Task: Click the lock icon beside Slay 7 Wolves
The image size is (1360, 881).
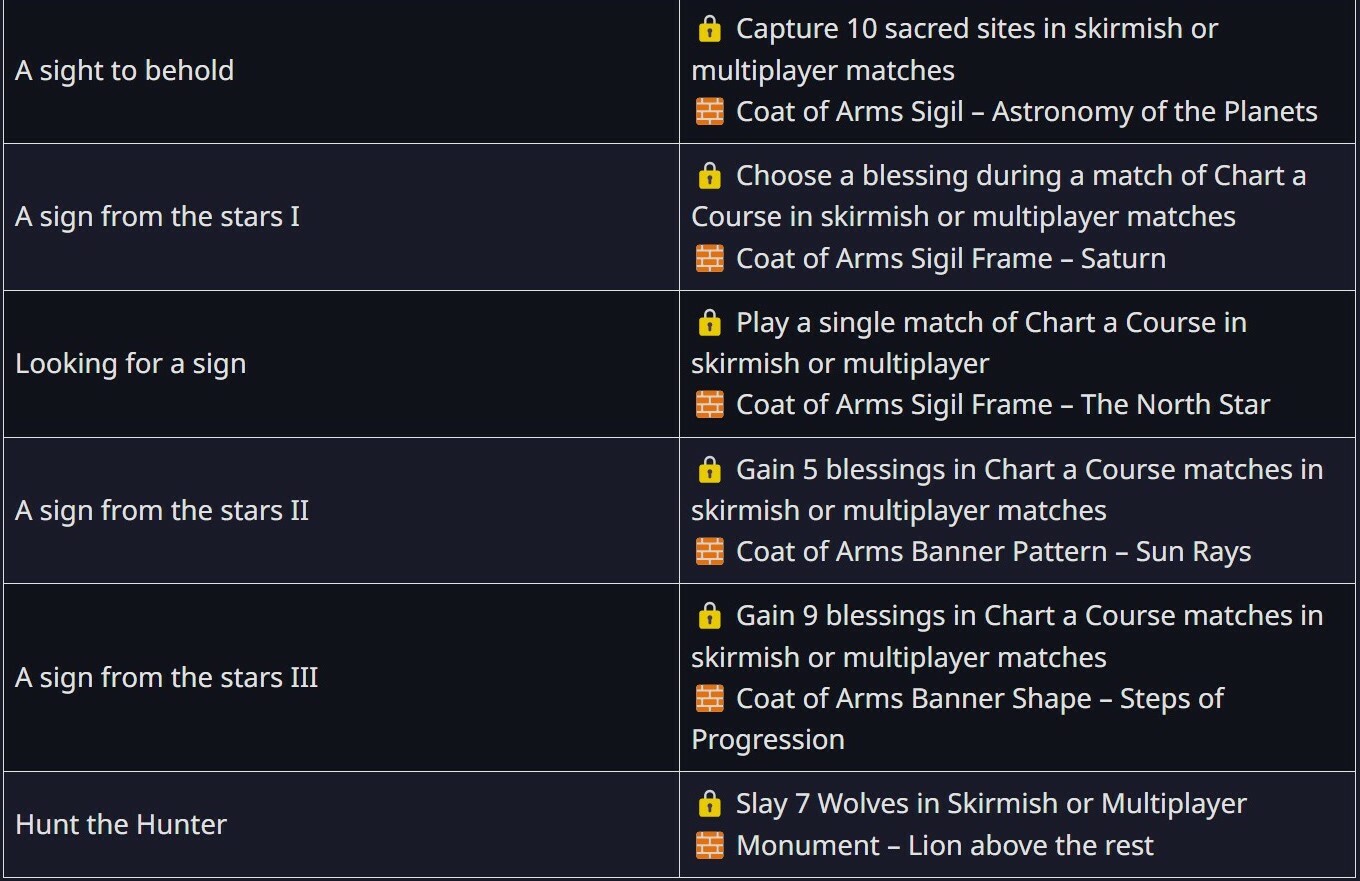Action: (709, 804)
